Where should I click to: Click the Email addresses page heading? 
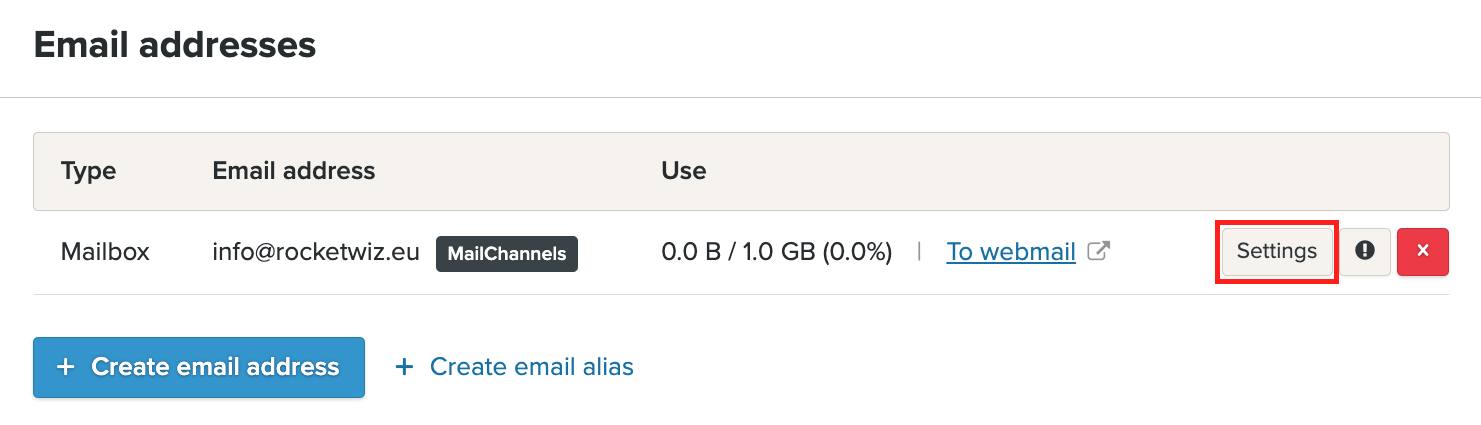coord(175,45)
